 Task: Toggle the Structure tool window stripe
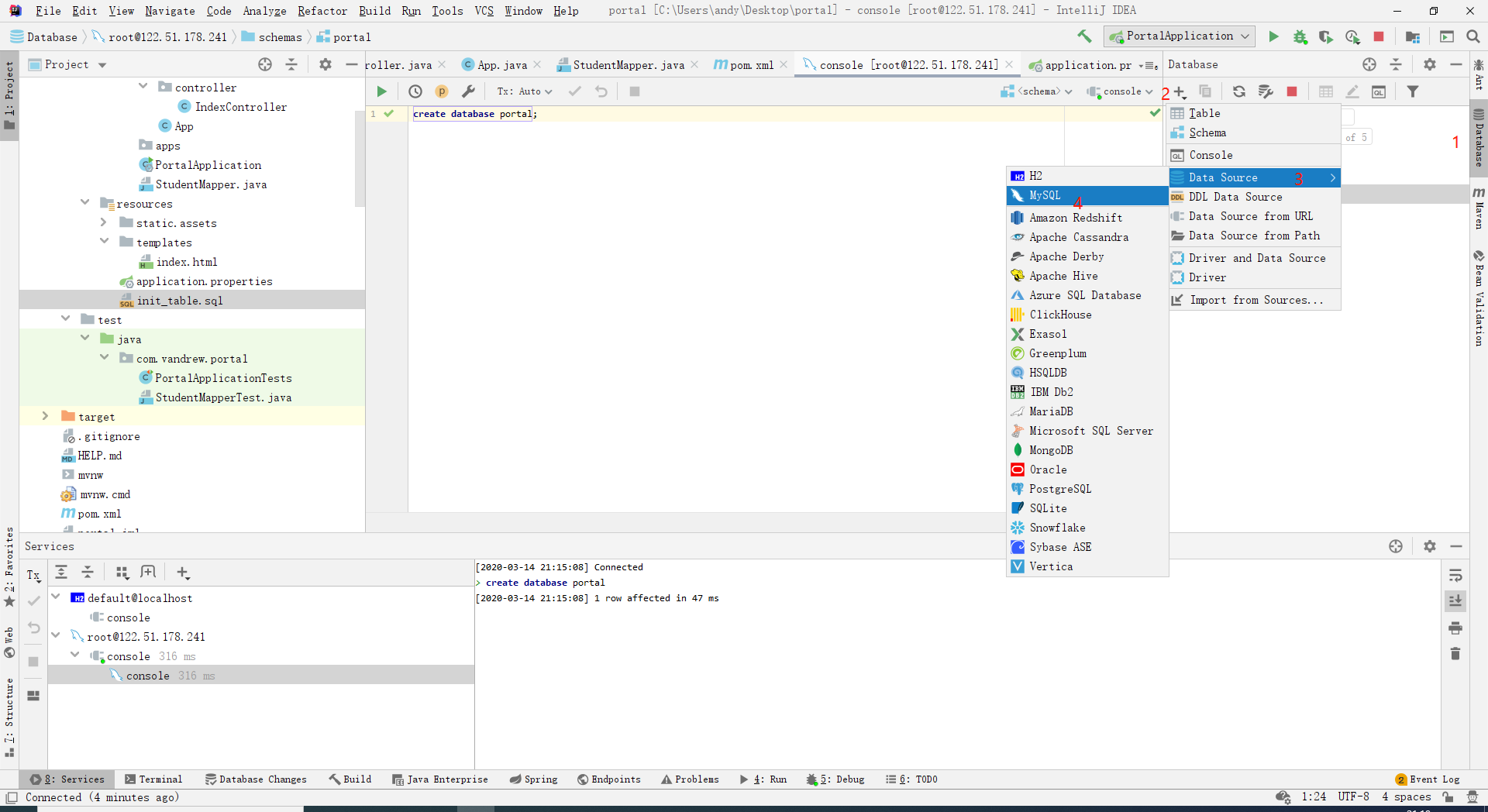pos(9,717)
